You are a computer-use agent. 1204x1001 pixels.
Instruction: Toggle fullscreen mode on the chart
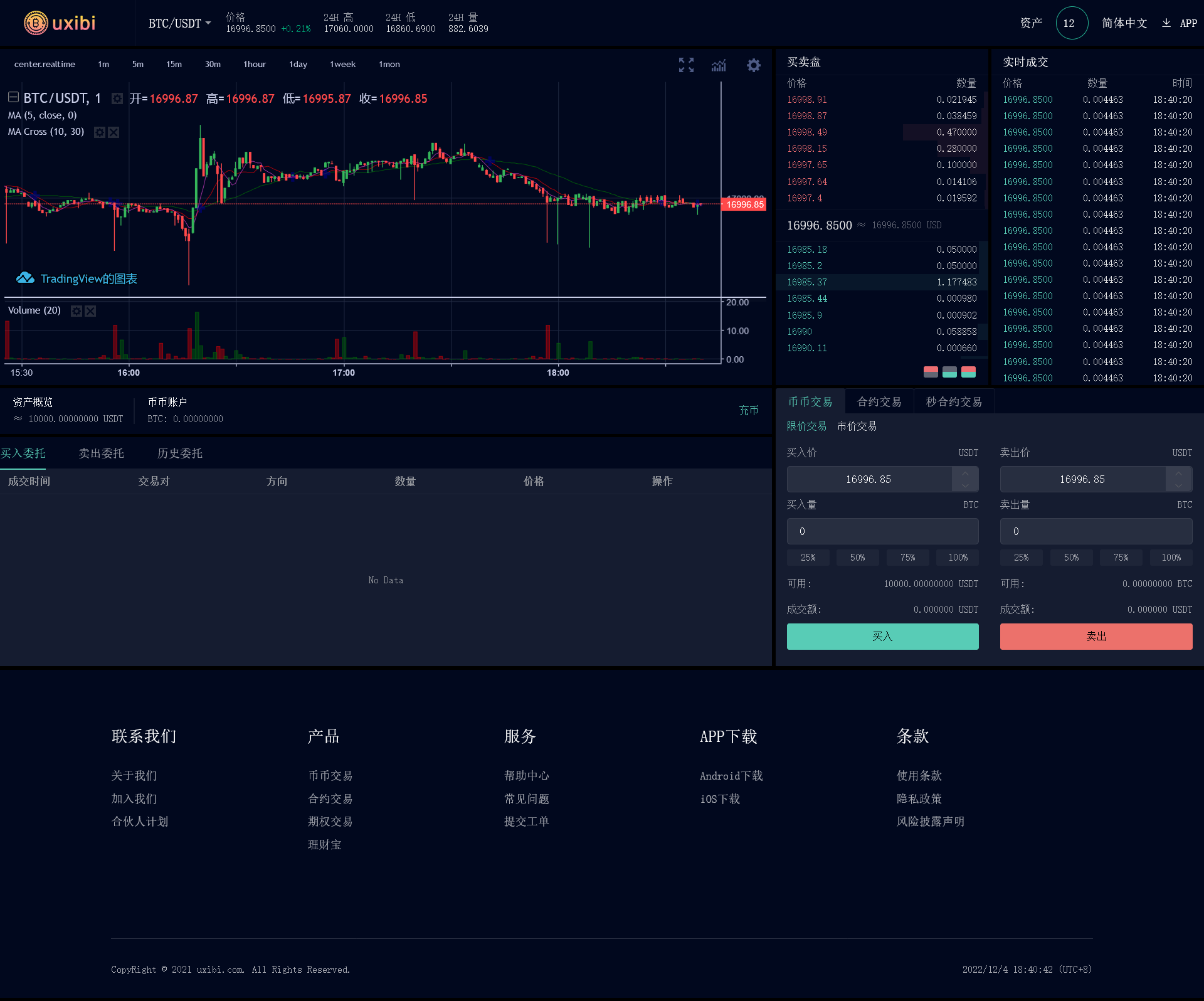tap(685, 65)
